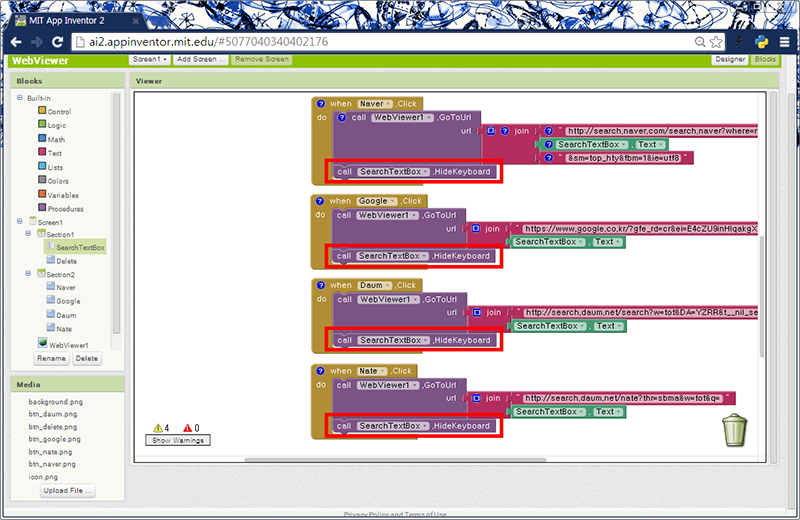Image resolution: width=800 pixels, height=520 pixels.
Task: Click HideKeyboard call in Naver handler
Action: 414,172
